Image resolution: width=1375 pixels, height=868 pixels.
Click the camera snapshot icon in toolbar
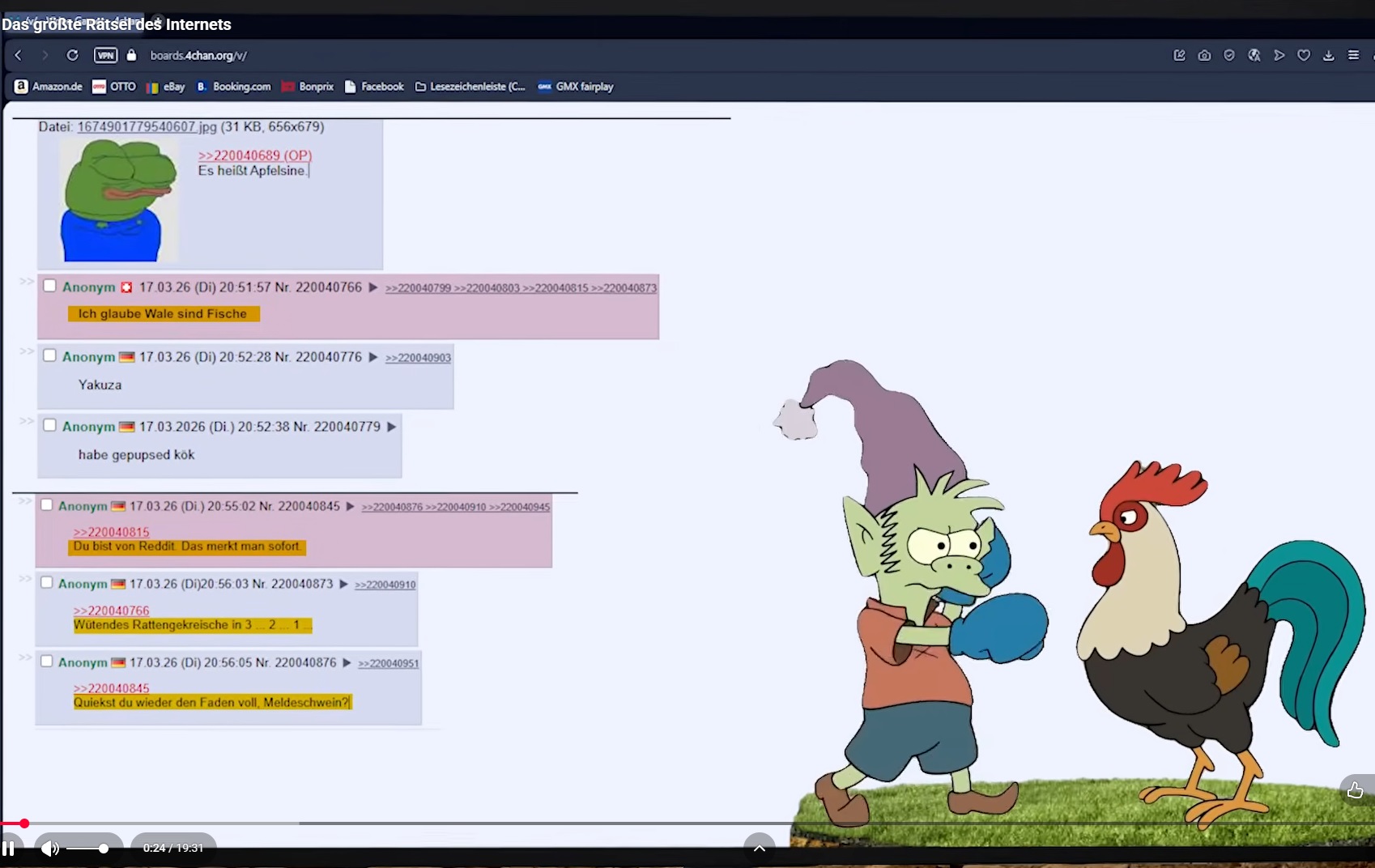[x=1204, y=55]
